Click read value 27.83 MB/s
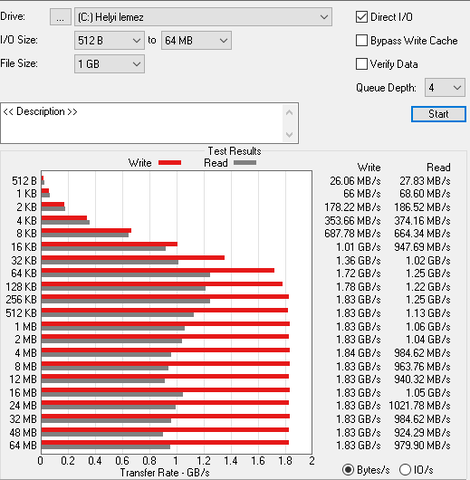The image size is (470, 480). [425, 181]
